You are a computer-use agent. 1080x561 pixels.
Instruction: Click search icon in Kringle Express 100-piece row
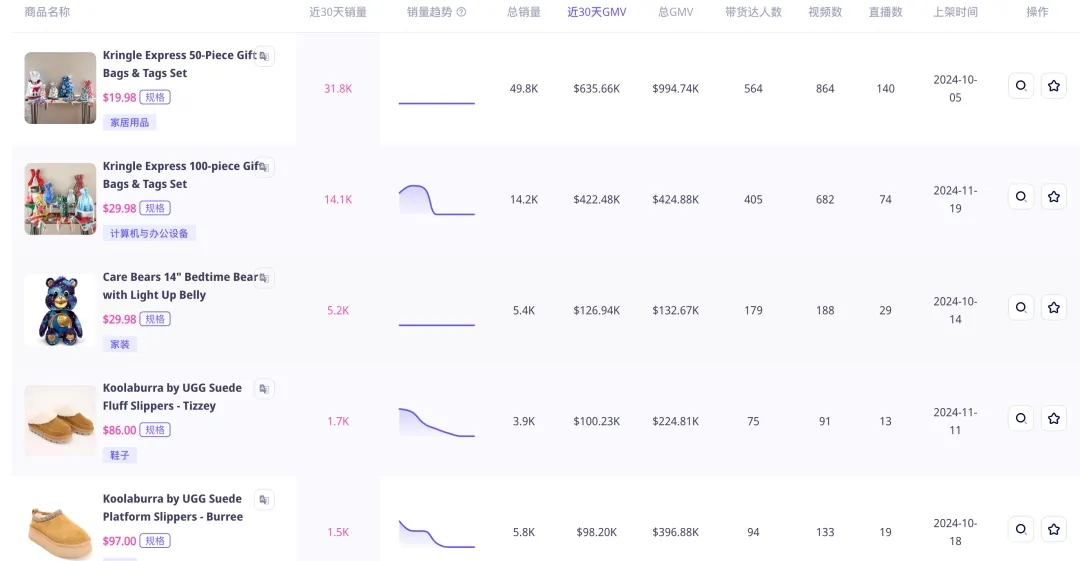coord(1021,197)
